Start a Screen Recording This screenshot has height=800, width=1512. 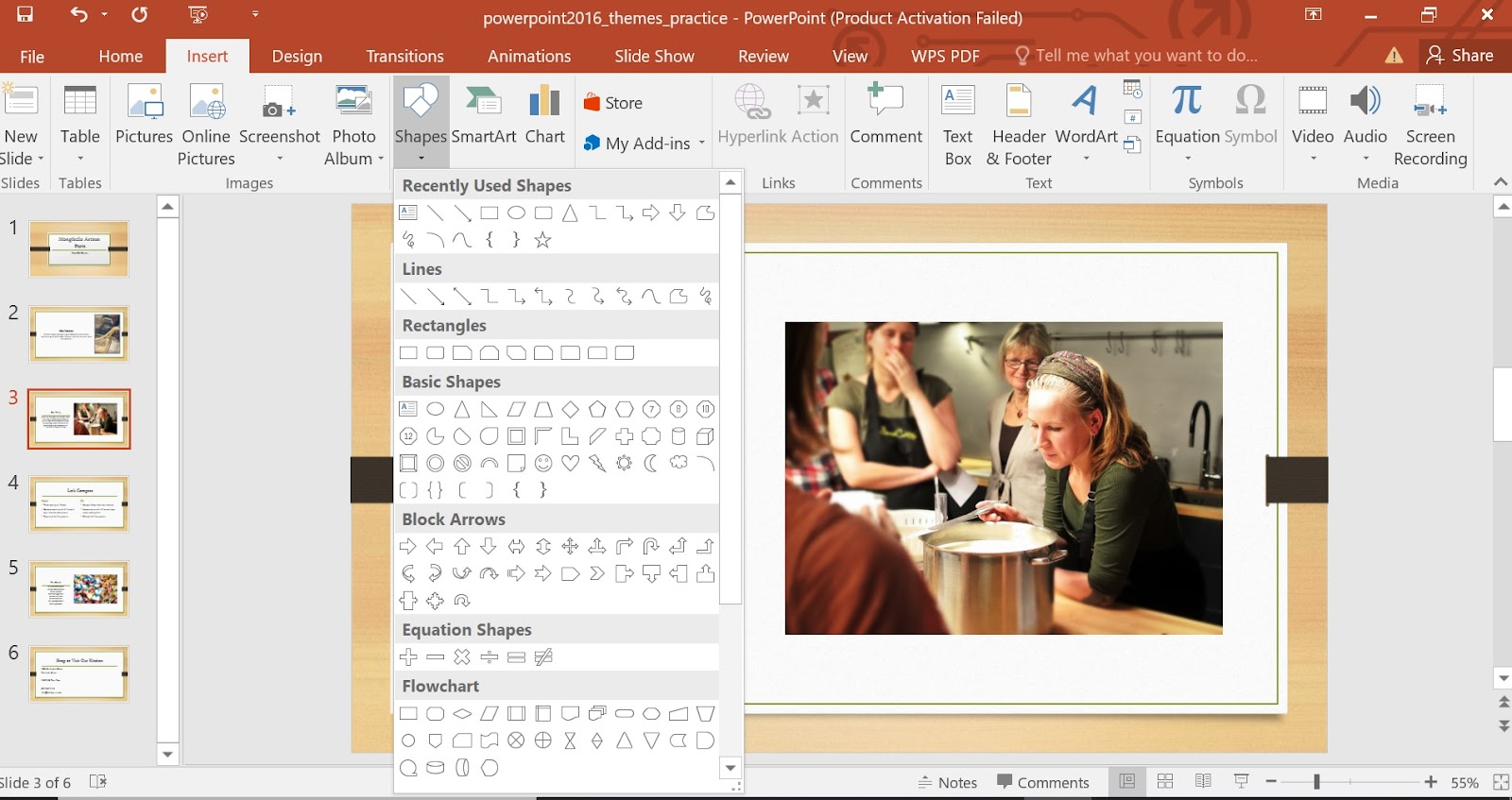click(x=1431, y=125)
